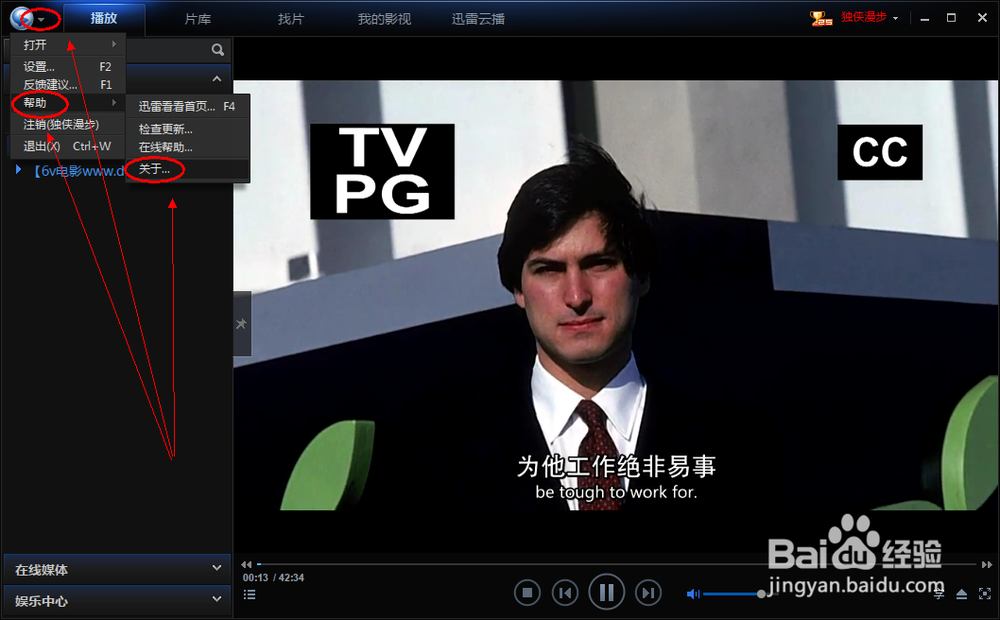This screenshot has width=1000, height=620.
Task: Select 关于... from the help submenu
Action: 155,169
